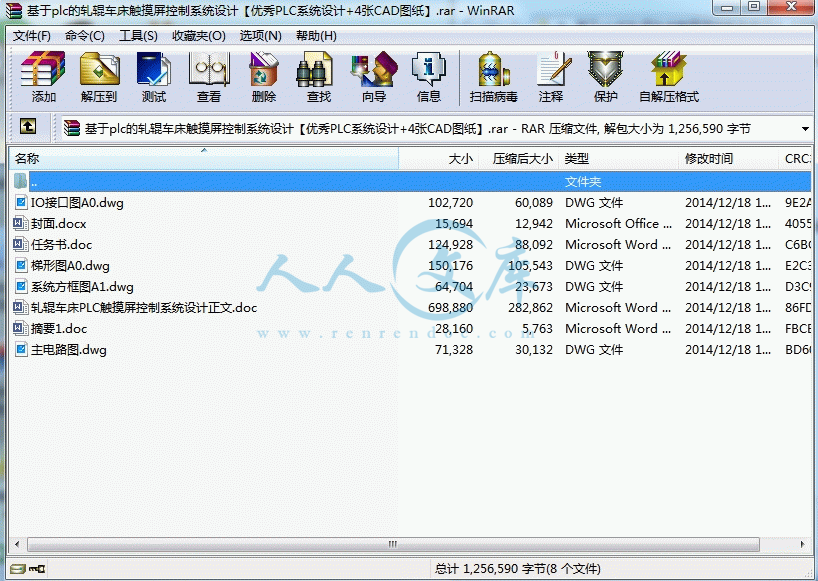Viewport: 818px width, 581px height.
Task: Sort by Size (大小) column header
Action: [439, 159]
